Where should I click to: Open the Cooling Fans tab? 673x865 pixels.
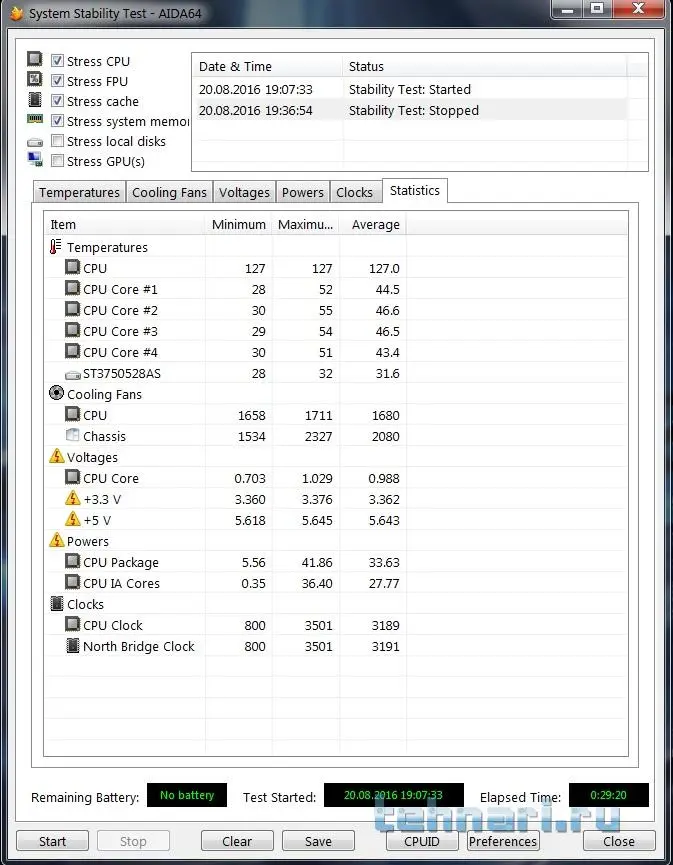(169, 193)
